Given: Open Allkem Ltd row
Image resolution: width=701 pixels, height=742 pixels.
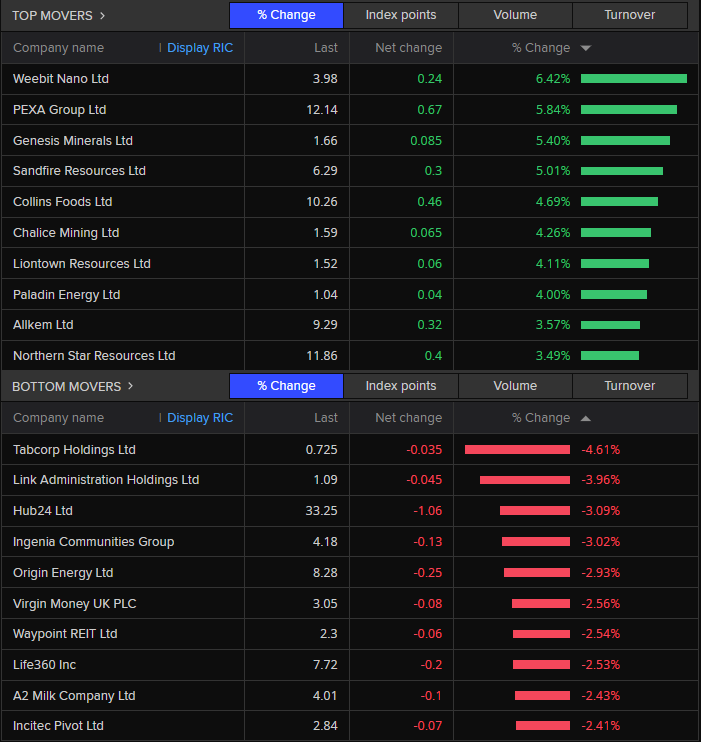Looking at the screenshot, I should tap(350, 325).
